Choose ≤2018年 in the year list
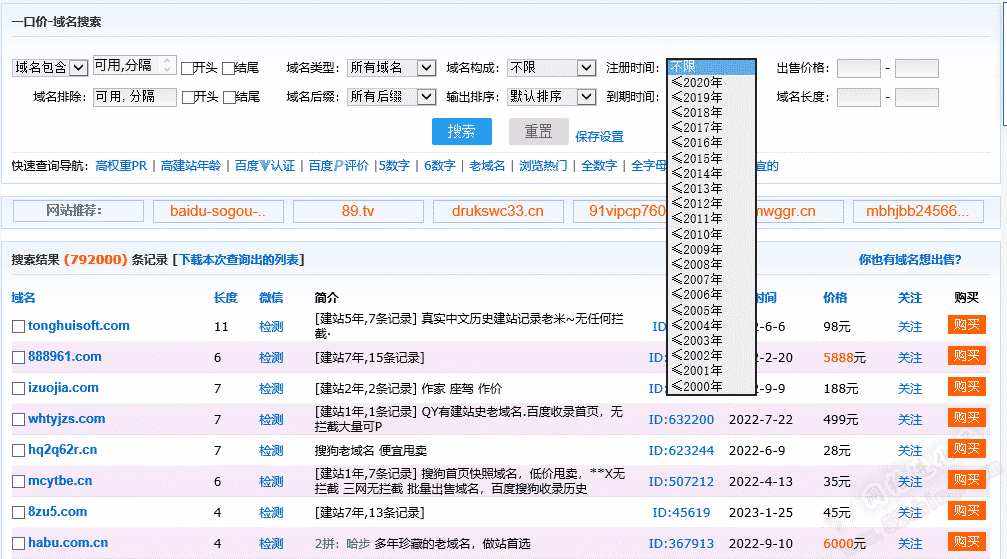This screenshot has height=559, width=1007. pyautogui.click(x=712, y=112)
